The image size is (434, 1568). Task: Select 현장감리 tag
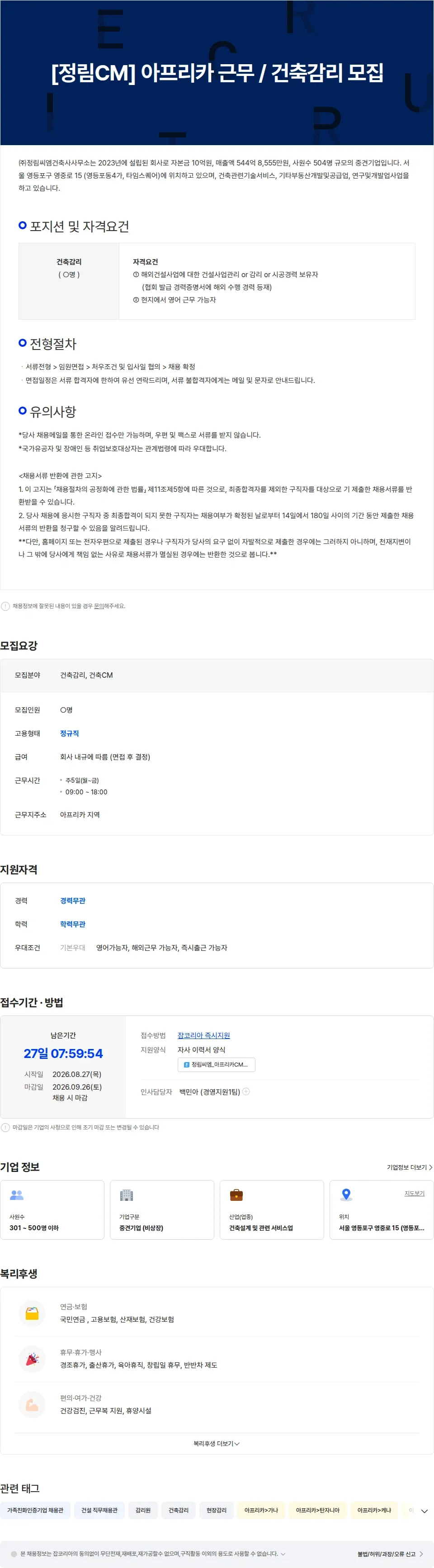(216, 1510)
